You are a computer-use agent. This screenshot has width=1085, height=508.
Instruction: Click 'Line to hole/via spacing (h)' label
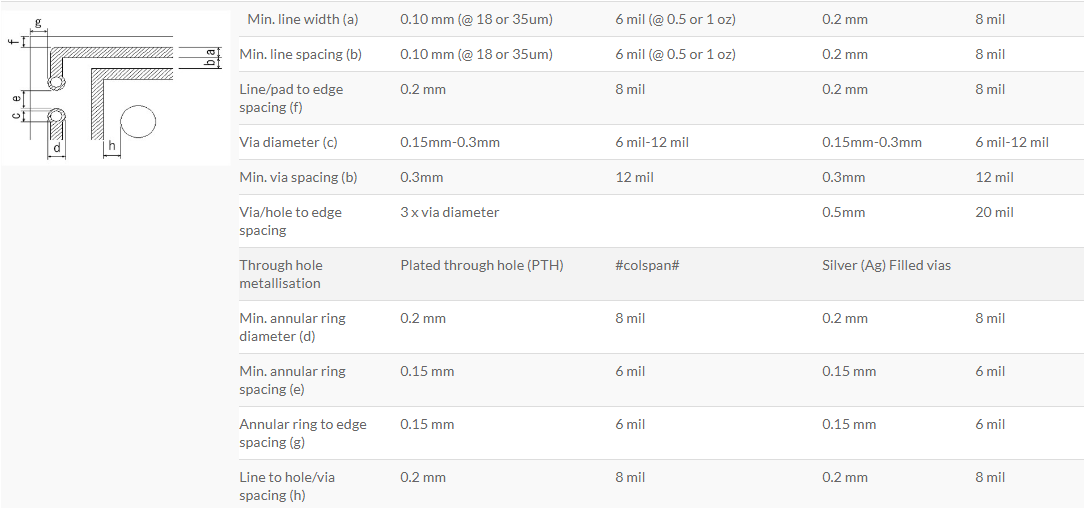coord(287,486)
